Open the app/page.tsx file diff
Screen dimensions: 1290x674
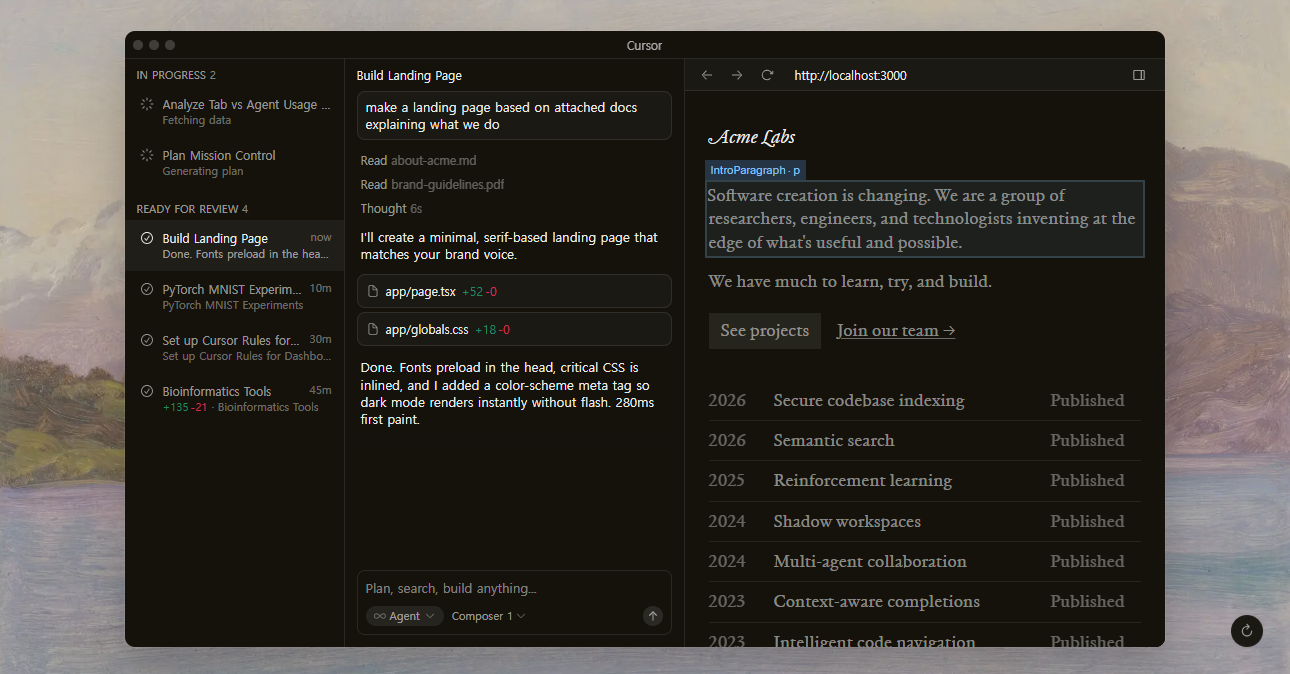pyautogui.click(x=514, y=291)
